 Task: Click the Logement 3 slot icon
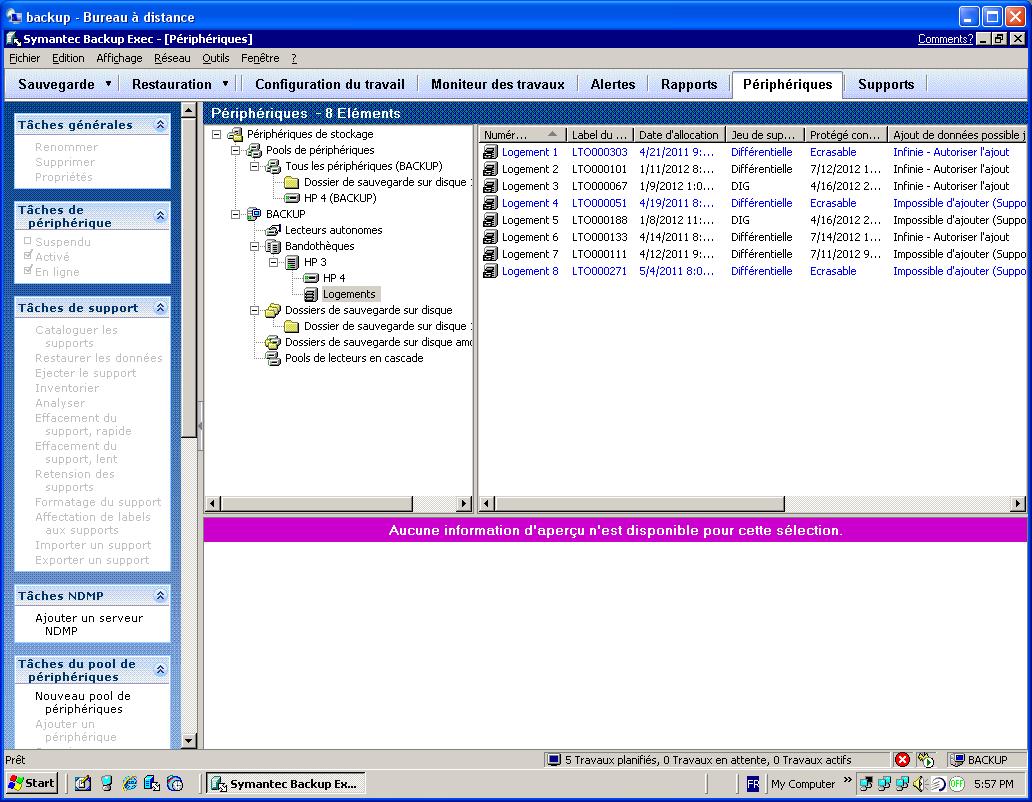click(490, 186)
